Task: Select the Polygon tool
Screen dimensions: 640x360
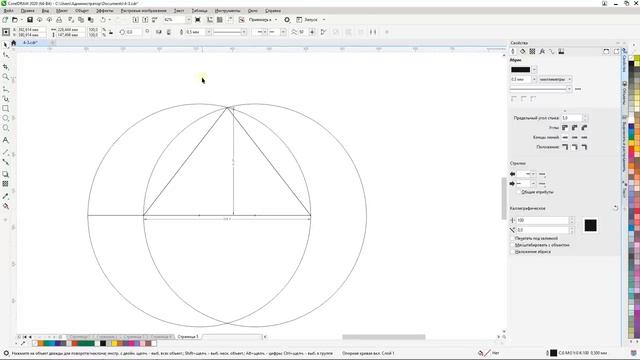Action: 6,128
